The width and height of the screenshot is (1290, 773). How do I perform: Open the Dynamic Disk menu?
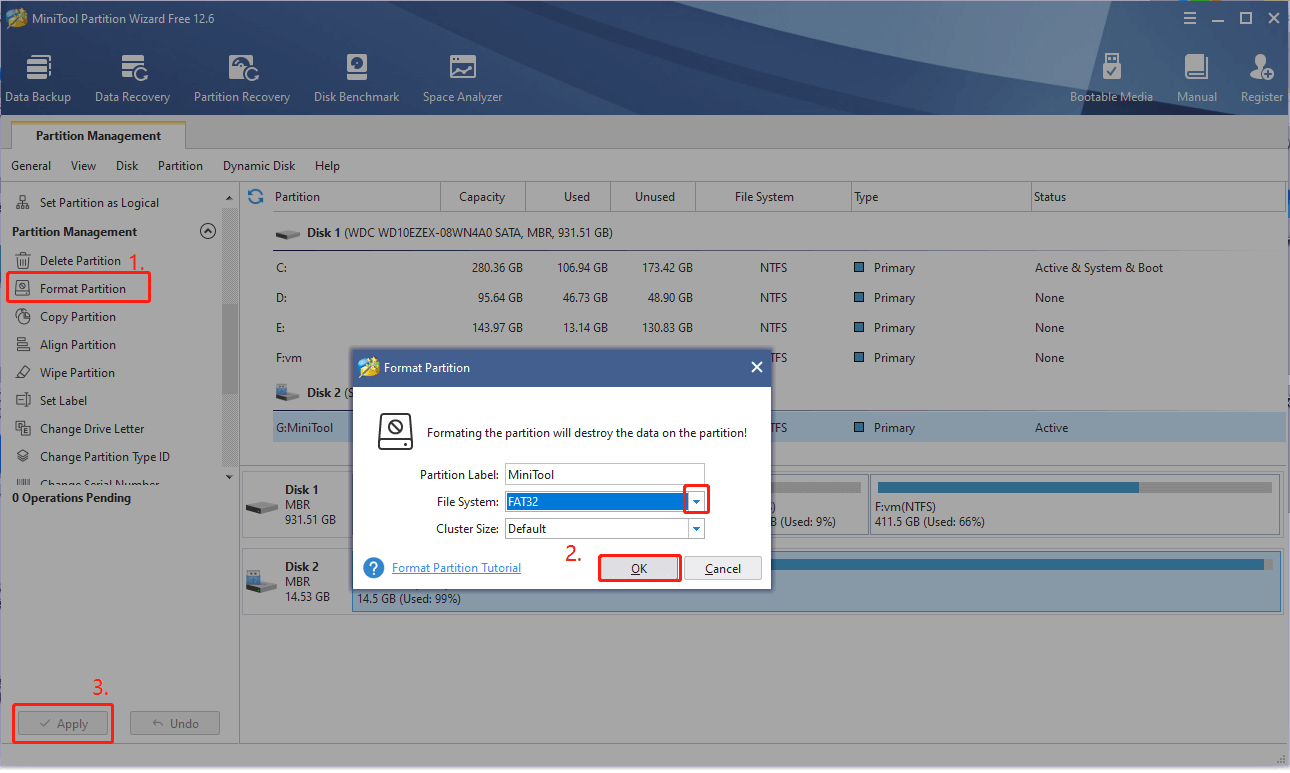pos(259,166)
